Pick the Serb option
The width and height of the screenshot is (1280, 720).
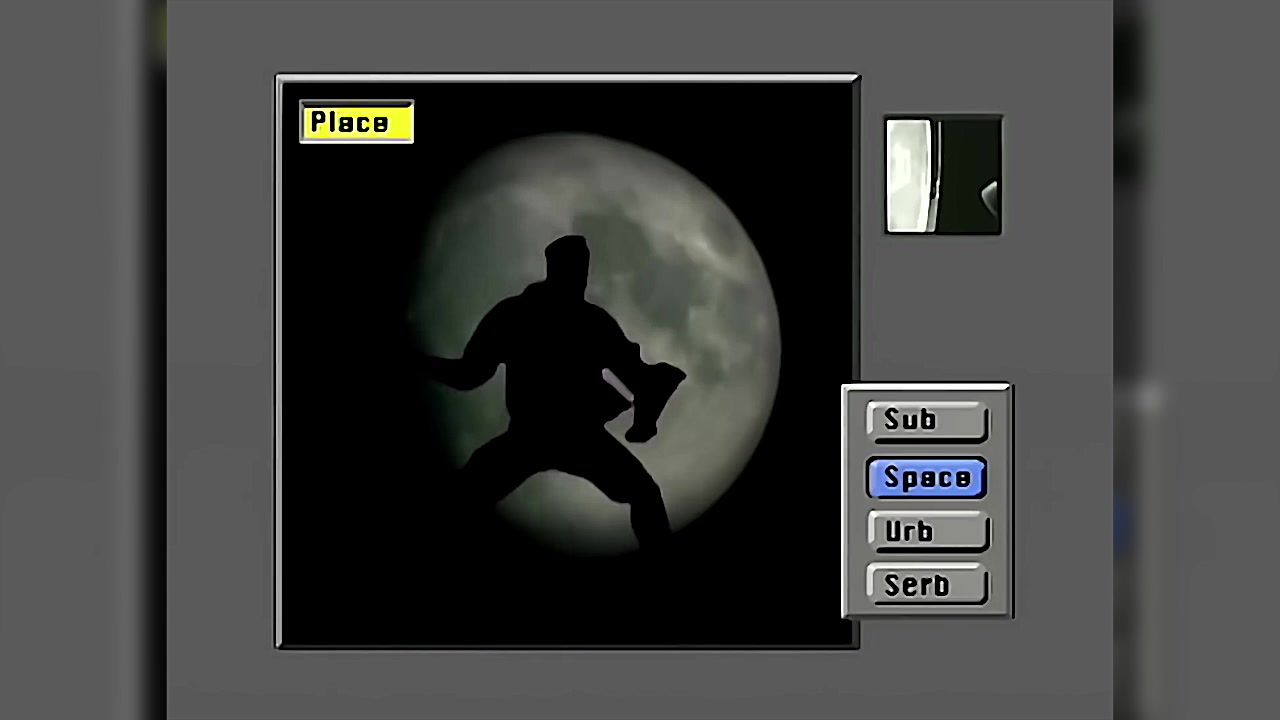(927, 585)
